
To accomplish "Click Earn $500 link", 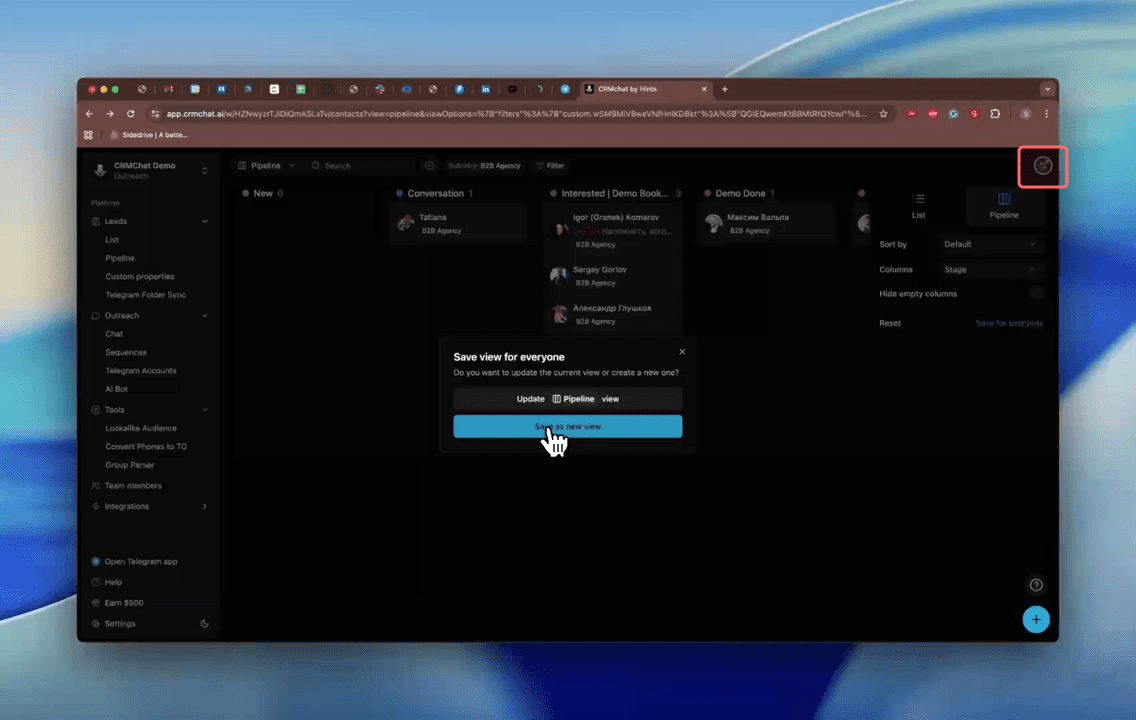I will (x=123, y=603).
